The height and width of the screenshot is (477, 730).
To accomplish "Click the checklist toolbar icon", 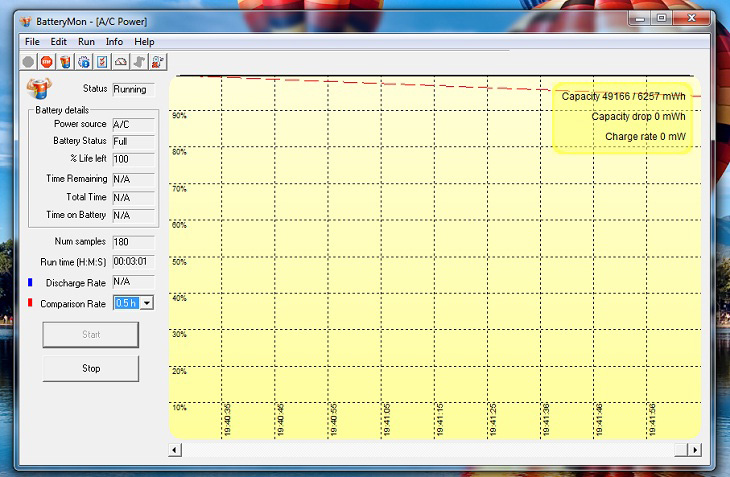I will [102, 62].
